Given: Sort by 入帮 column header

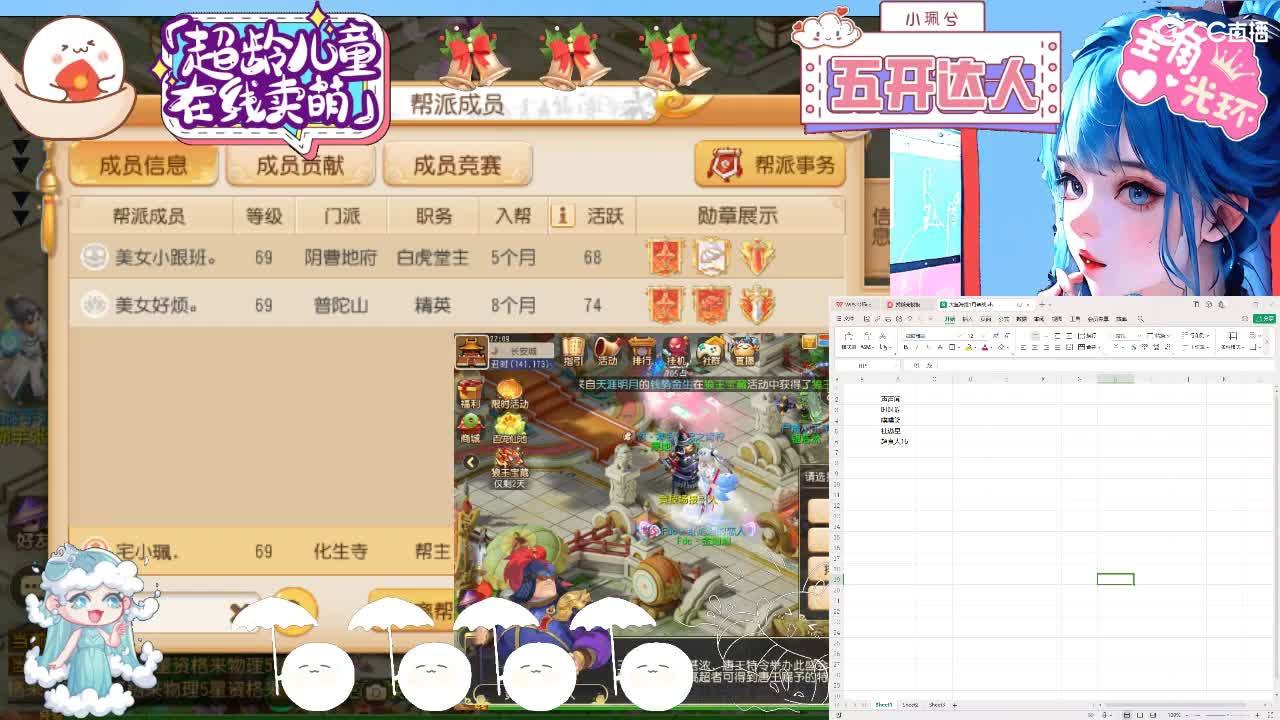Looking at the screenshot, I should click(x=513, y=216).
